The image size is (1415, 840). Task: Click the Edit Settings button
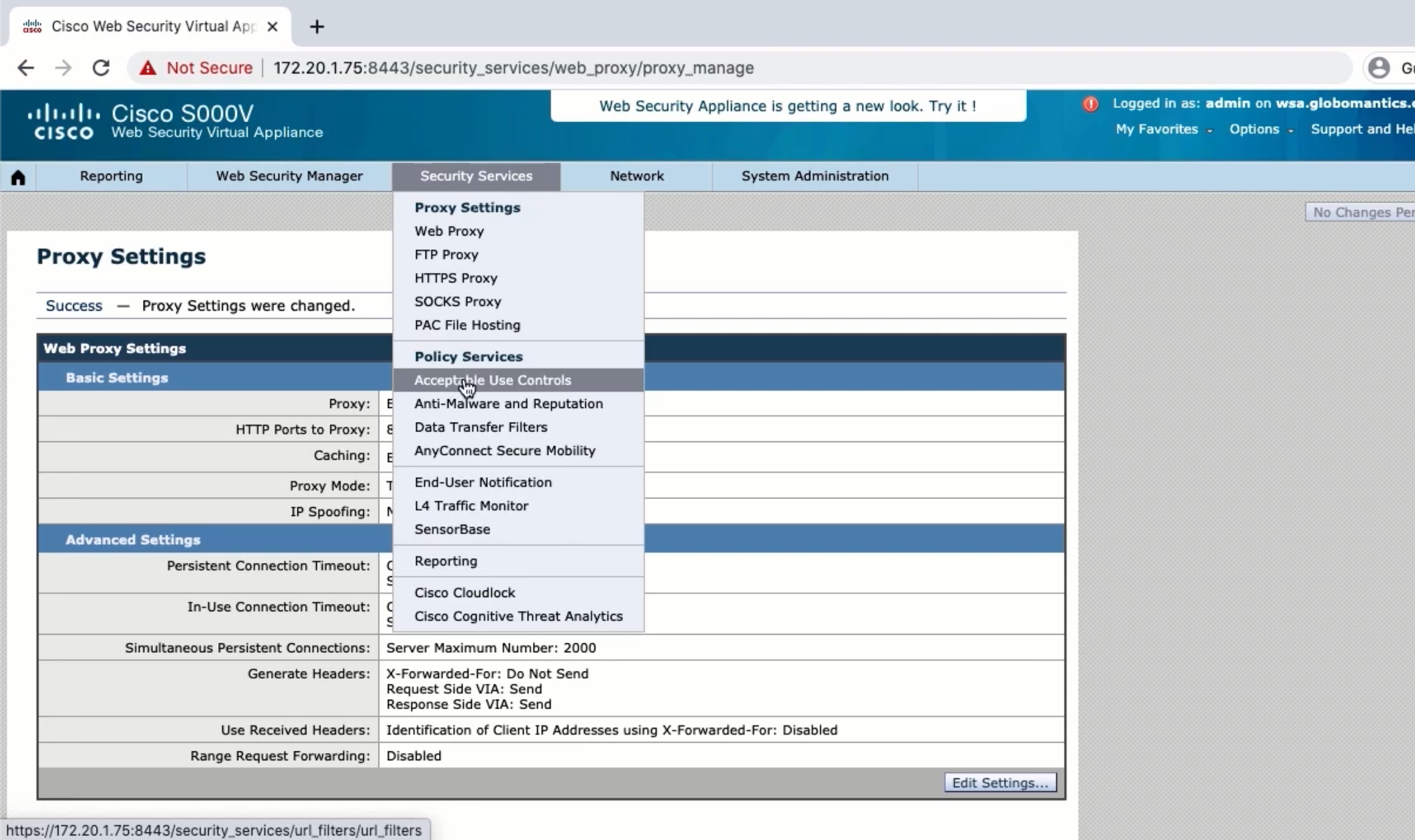1000,783
